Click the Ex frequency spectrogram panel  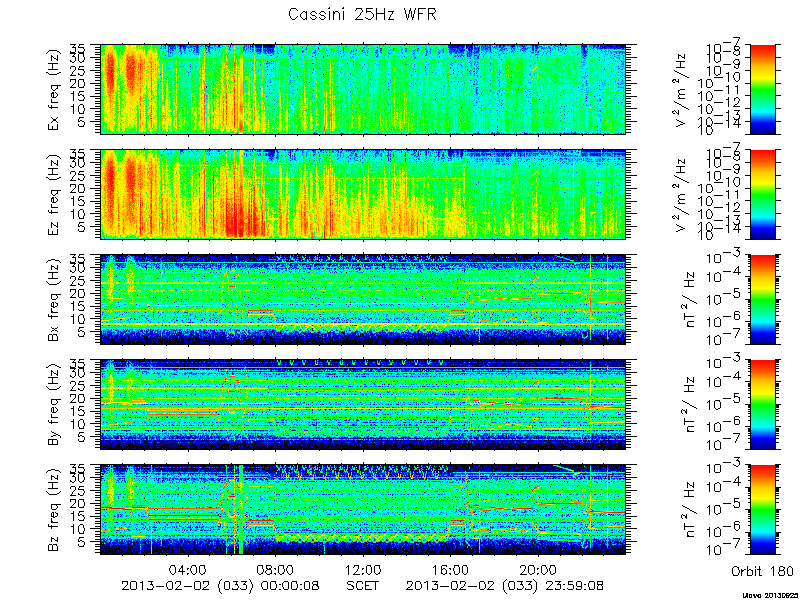(363, 89)
